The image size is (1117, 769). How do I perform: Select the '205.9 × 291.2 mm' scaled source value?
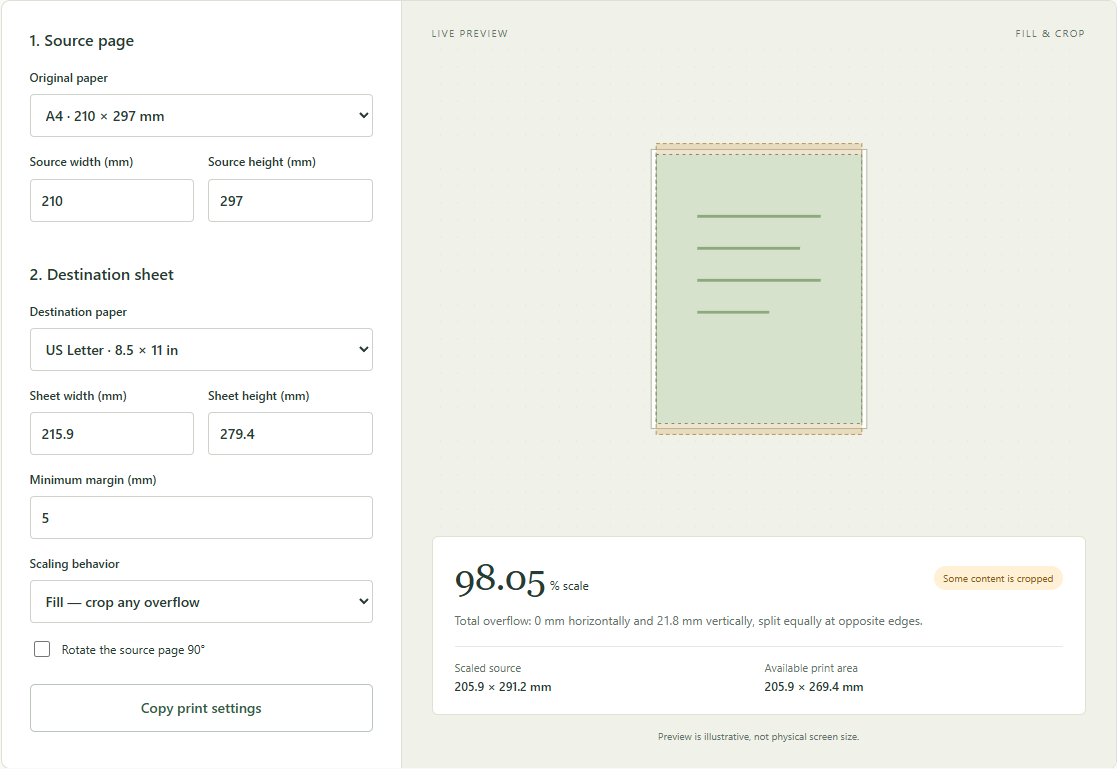click(x=503, y=687)
